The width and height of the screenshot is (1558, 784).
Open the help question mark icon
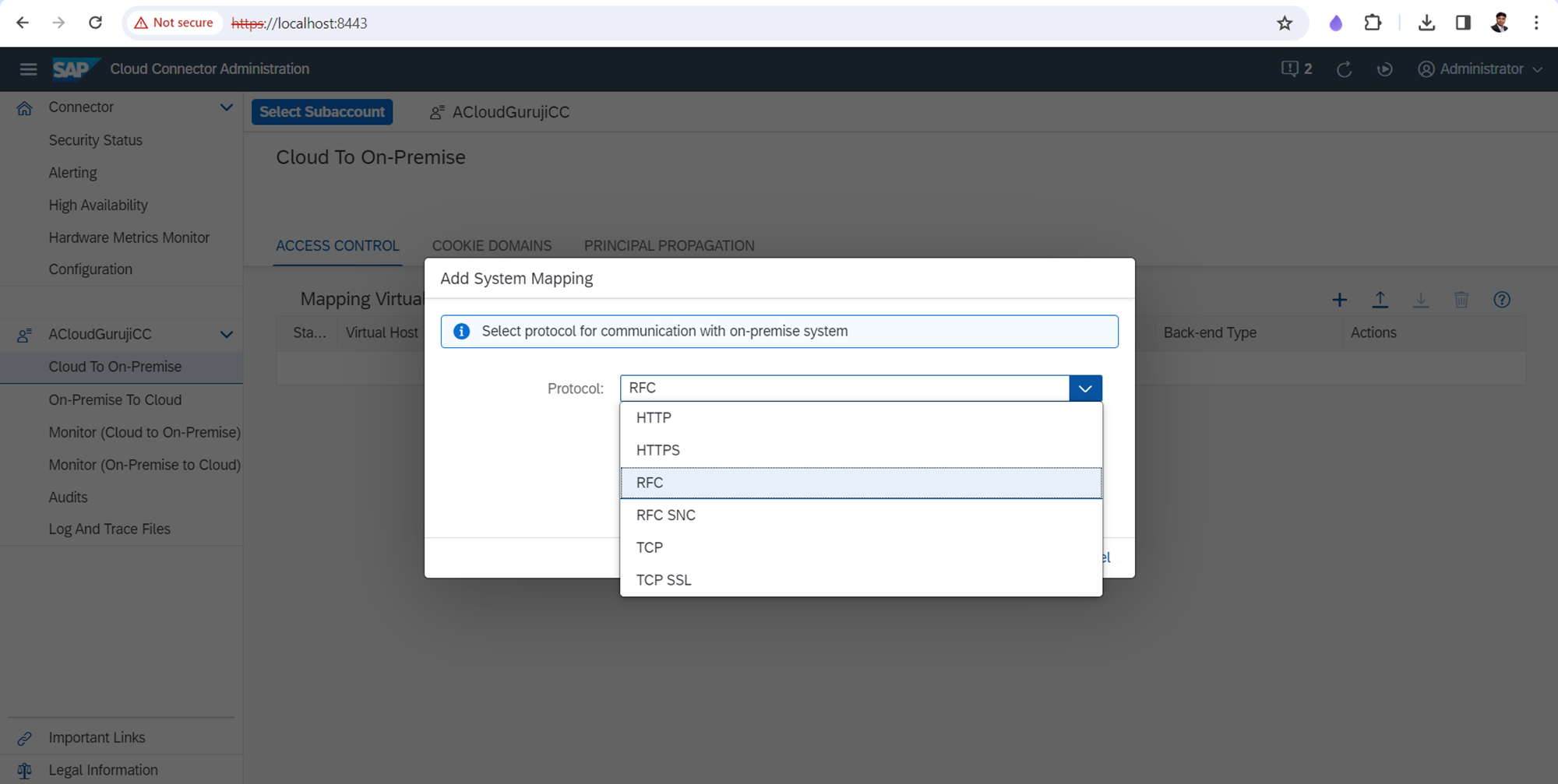point(1501,300)
